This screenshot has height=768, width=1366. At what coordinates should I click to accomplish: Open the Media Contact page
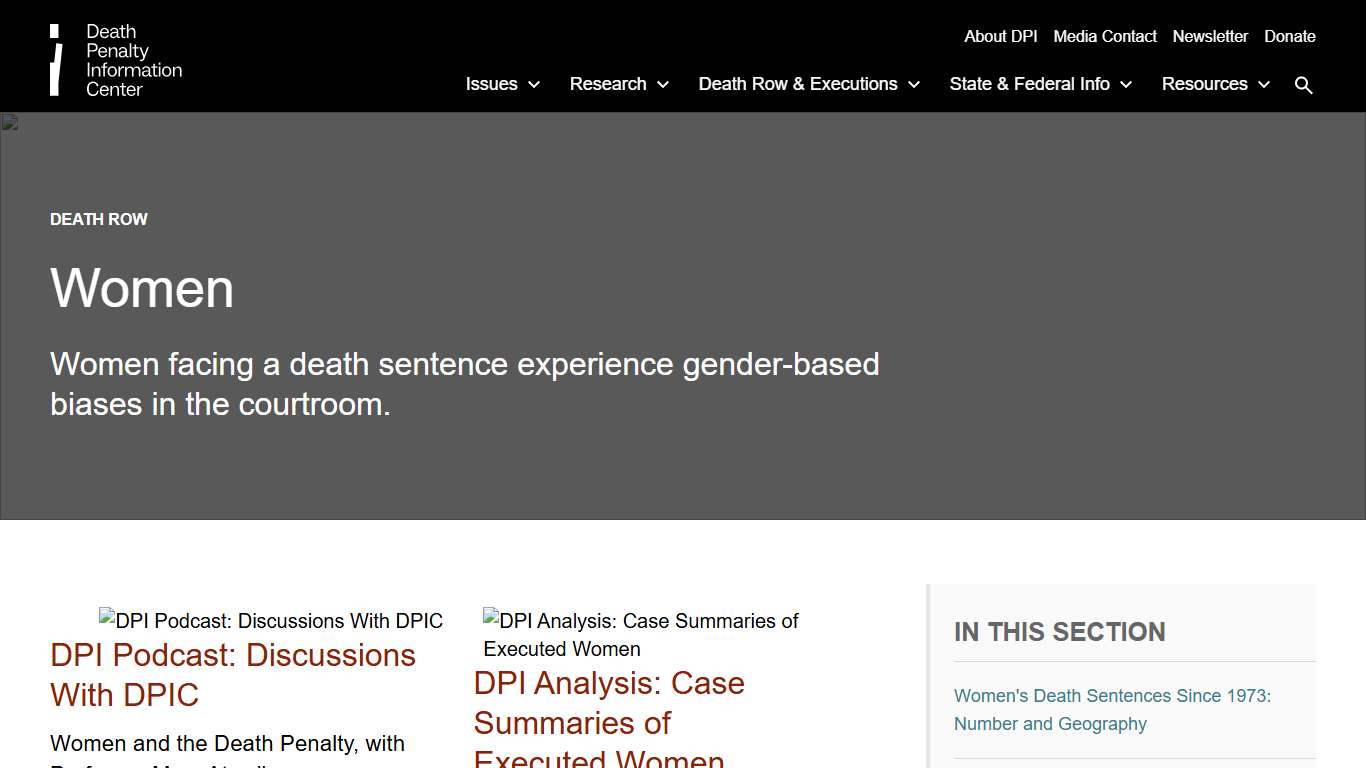1104,36
